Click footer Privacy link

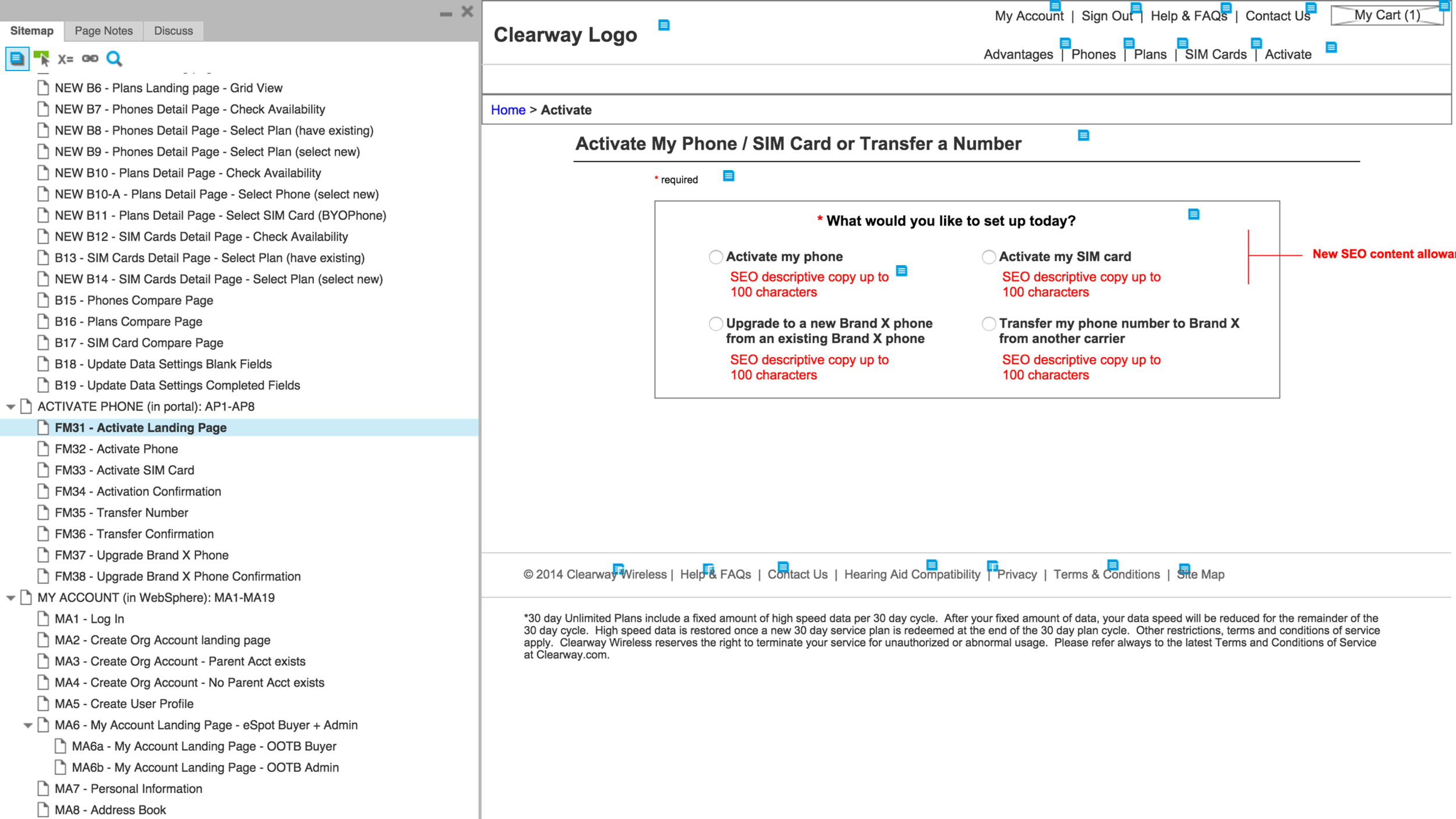click(1017, 574)
